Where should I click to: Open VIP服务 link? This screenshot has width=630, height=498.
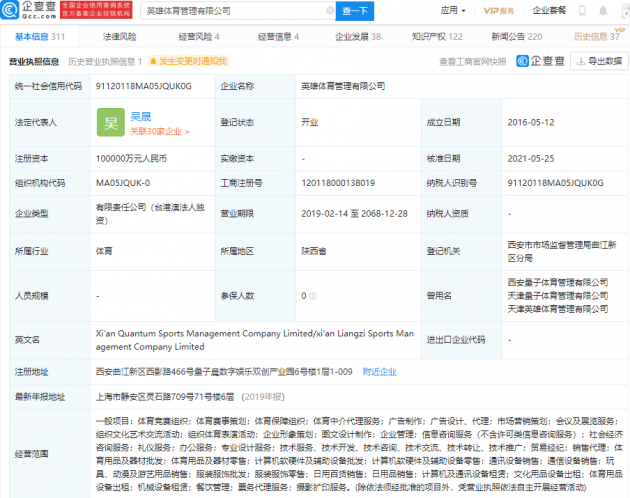pyautogui.click(x=499, y=11)
